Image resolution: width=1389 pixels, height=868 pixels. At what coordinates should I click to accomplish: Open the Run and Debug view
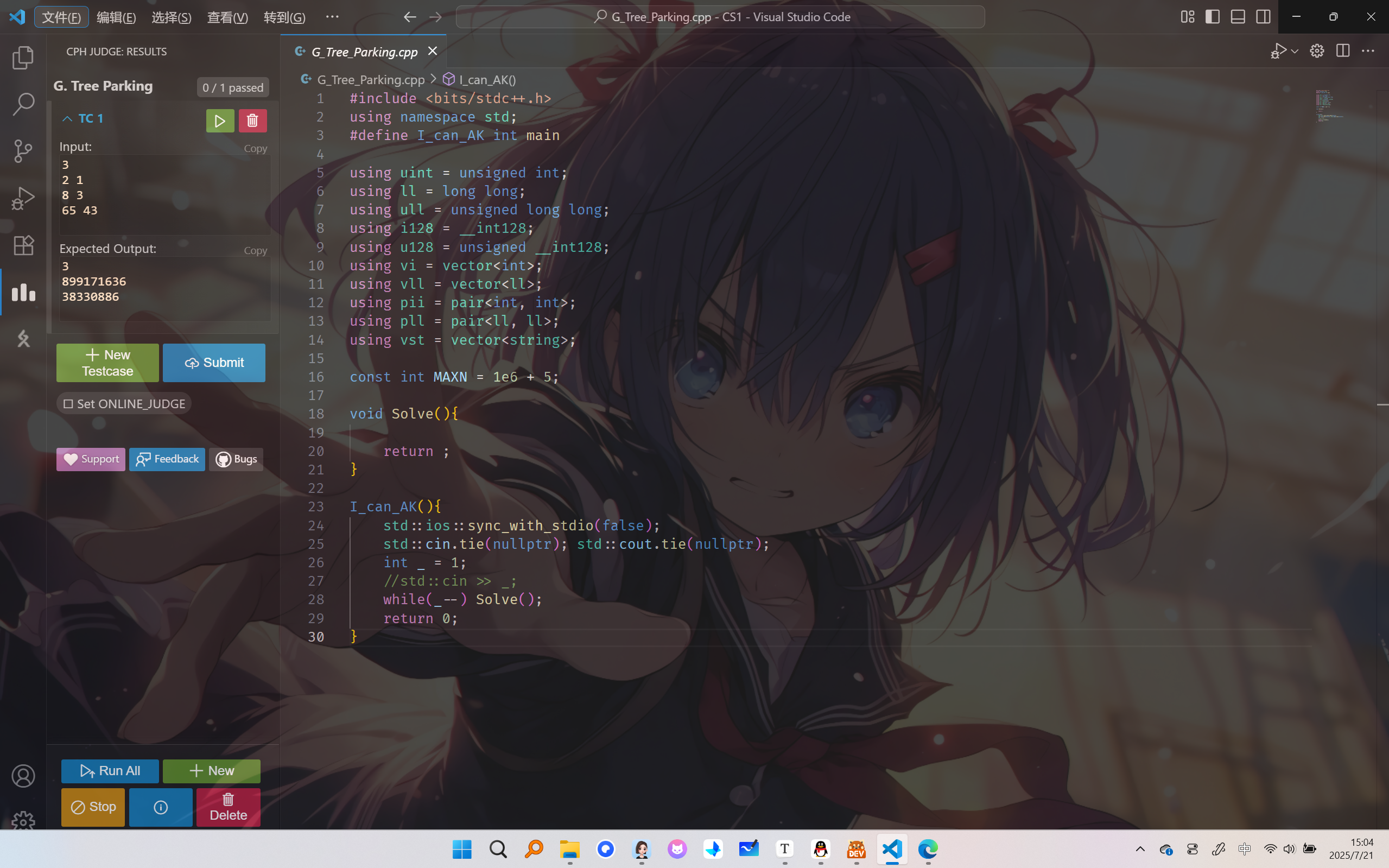(23, 198)
